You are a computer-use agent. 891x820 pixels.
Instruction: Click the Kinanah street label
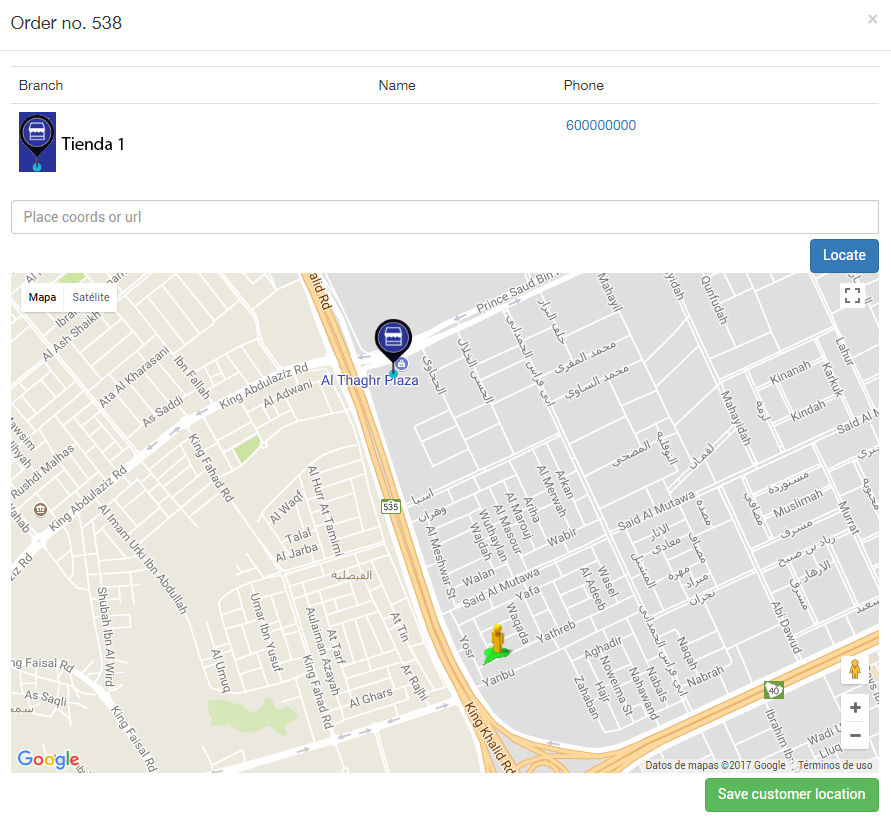coord(790,373)
